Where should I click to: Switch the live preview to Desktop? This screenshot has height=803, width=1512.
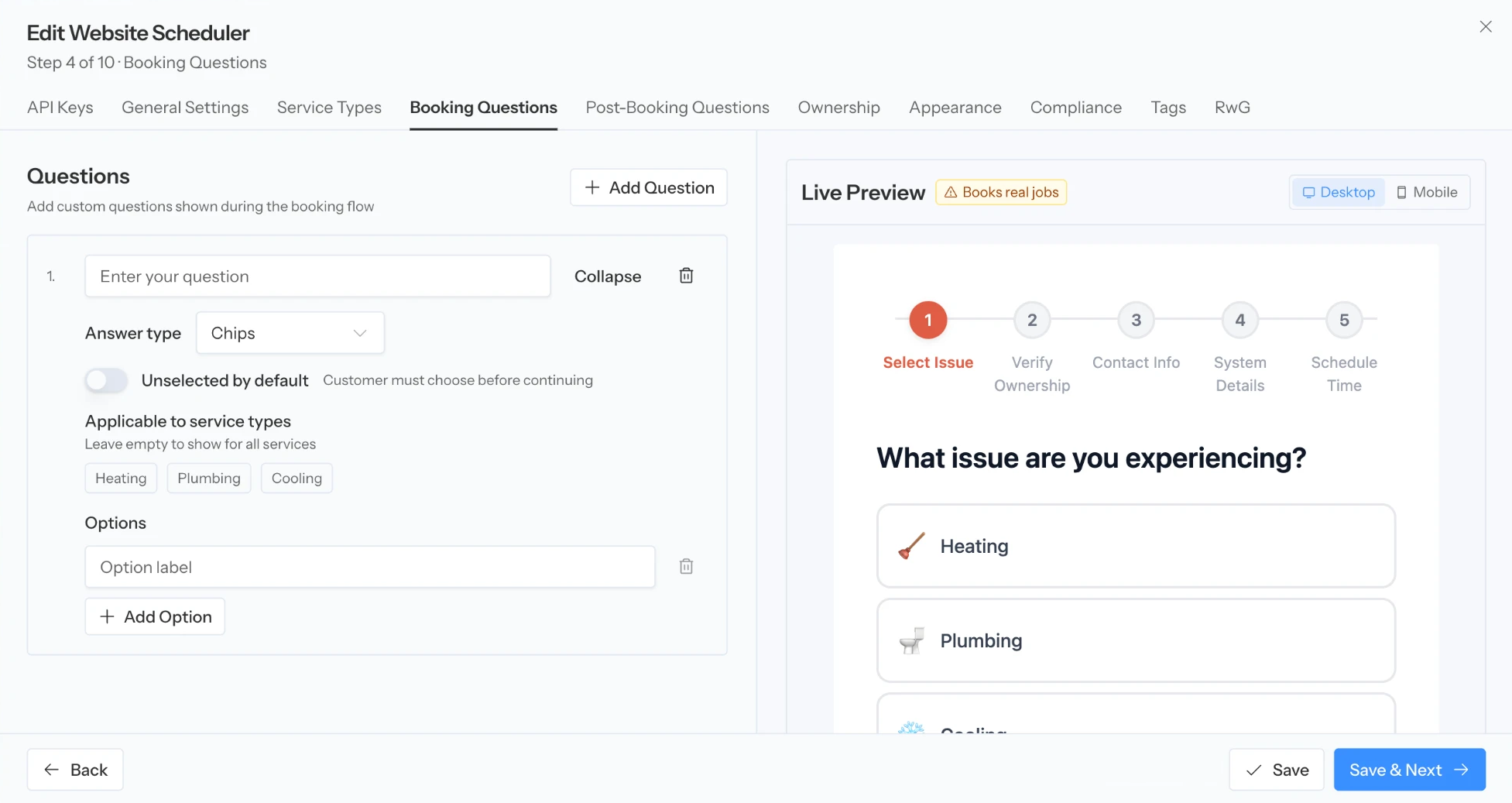click(1339, 192)
